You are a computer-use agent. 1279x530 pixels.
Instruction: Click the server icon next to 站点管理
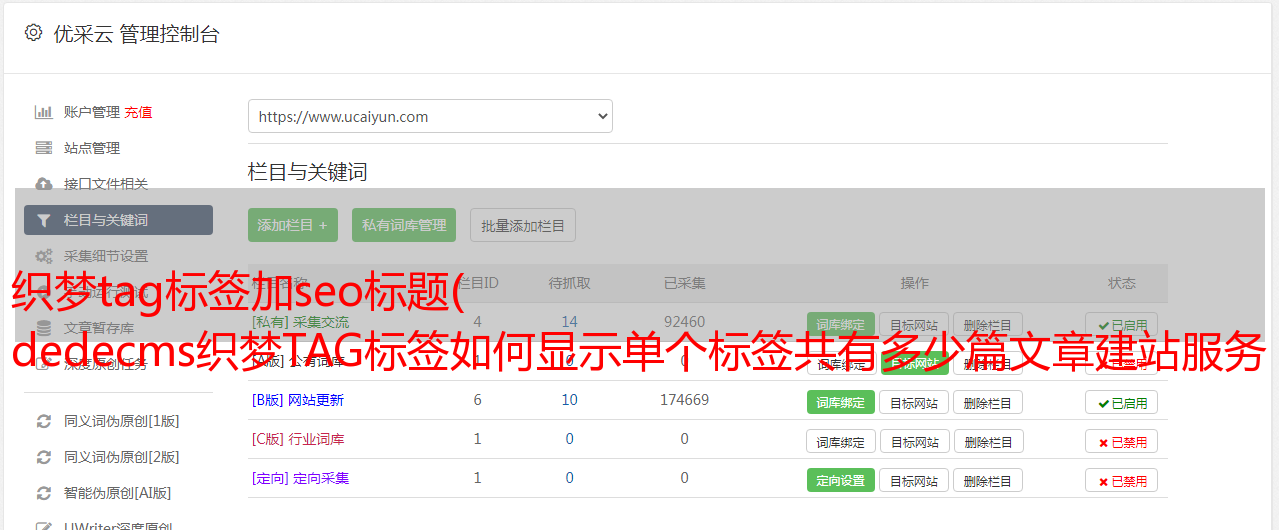click(44, 148)
